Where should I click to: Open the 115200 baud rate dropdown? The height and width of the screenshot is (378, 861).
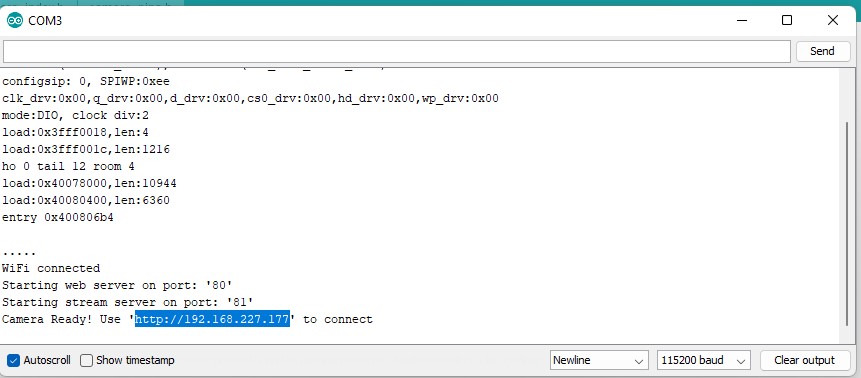[x=703, y=360]
